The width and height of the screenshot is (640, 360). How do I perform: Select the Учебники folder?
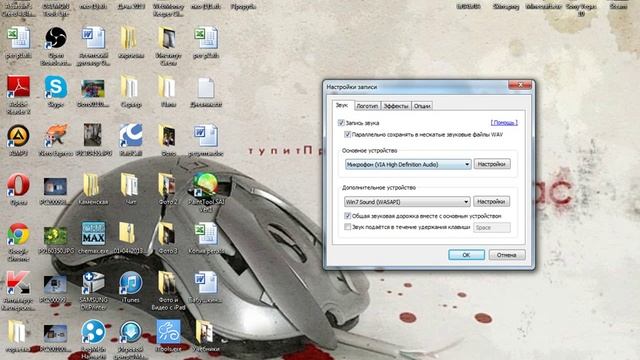point(205,331)
